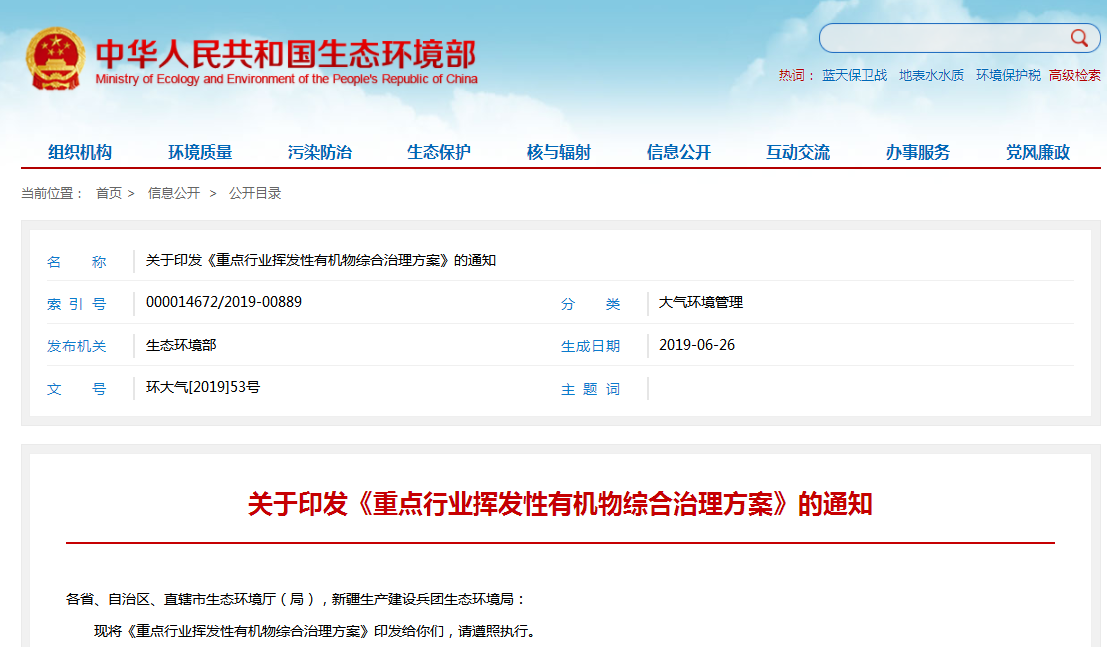
Task: Click the red article headline
Action: coord(560,504)
